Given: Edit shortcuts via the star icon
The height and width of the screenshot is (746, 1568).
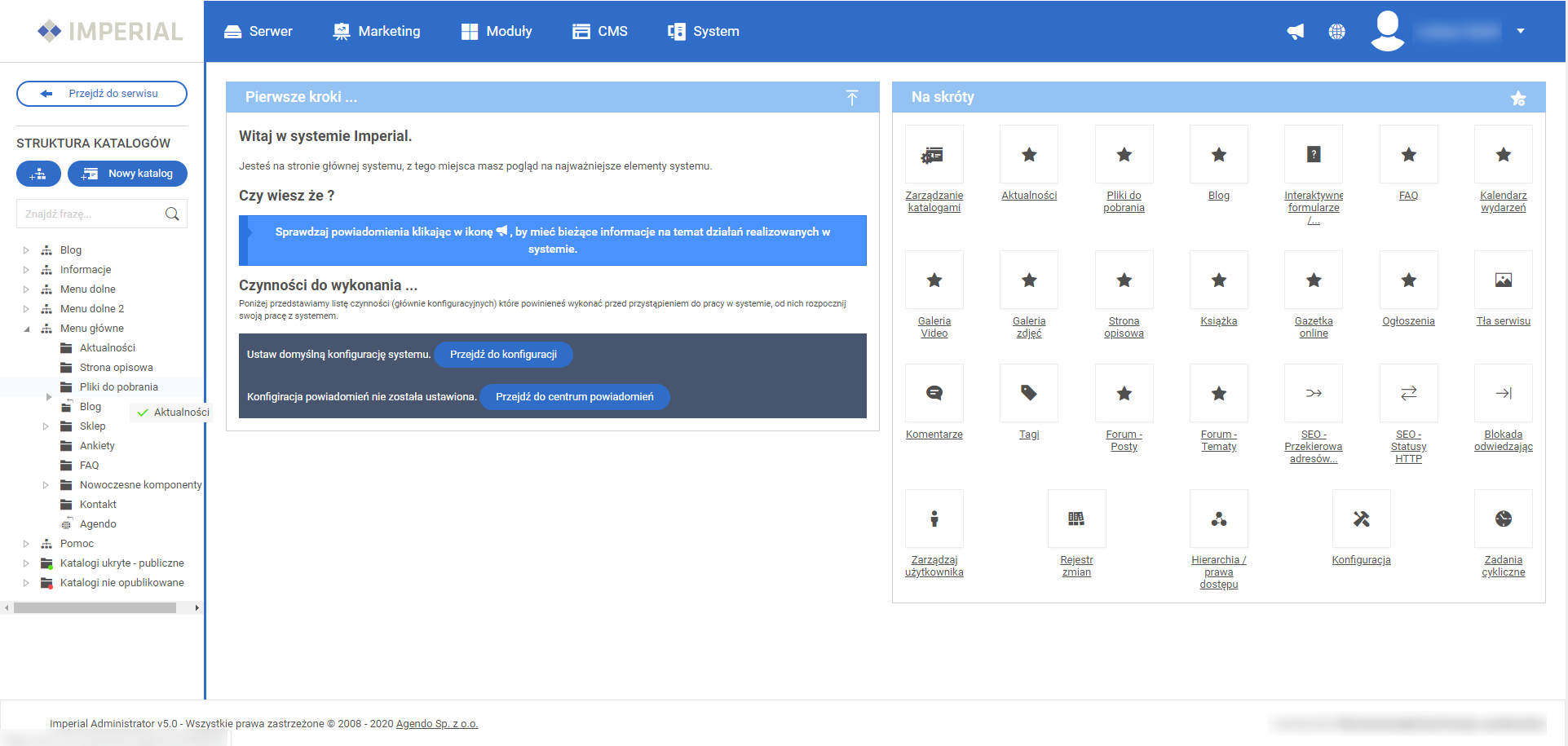Looking at the screenshot, I should tap(1517, 98).
